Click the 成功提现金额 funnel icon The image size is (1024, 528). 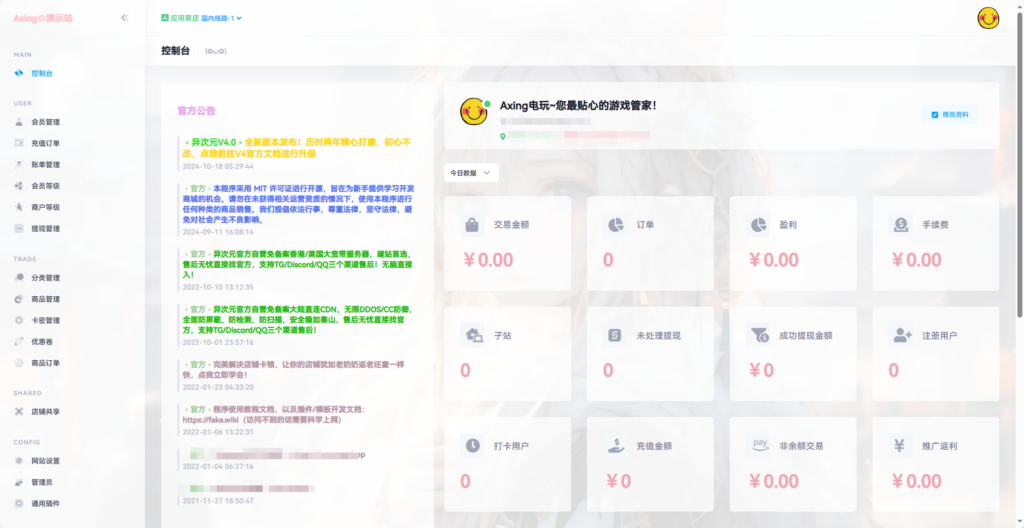click(x=758, y=335)
